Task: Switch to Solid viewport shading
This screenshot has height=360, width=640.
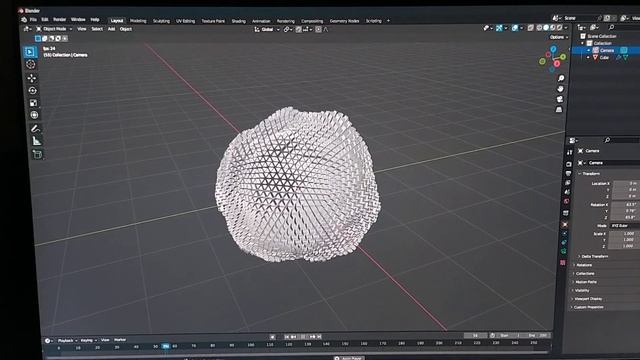Action: pyautogui.click(x=546, y=28)
